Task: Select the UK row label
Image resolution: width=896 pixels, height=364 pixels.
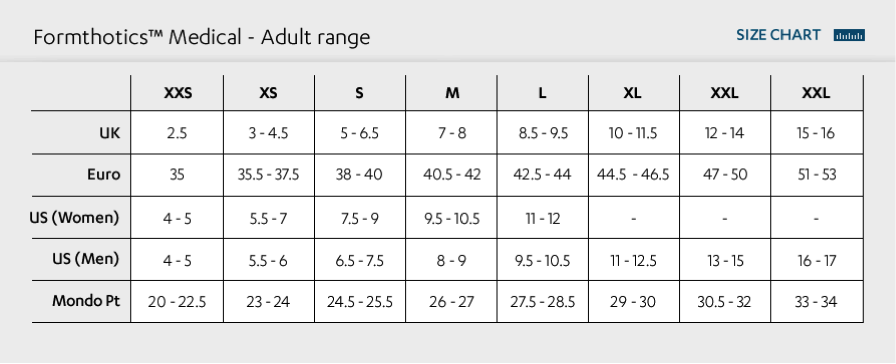Action: point(110,133)
